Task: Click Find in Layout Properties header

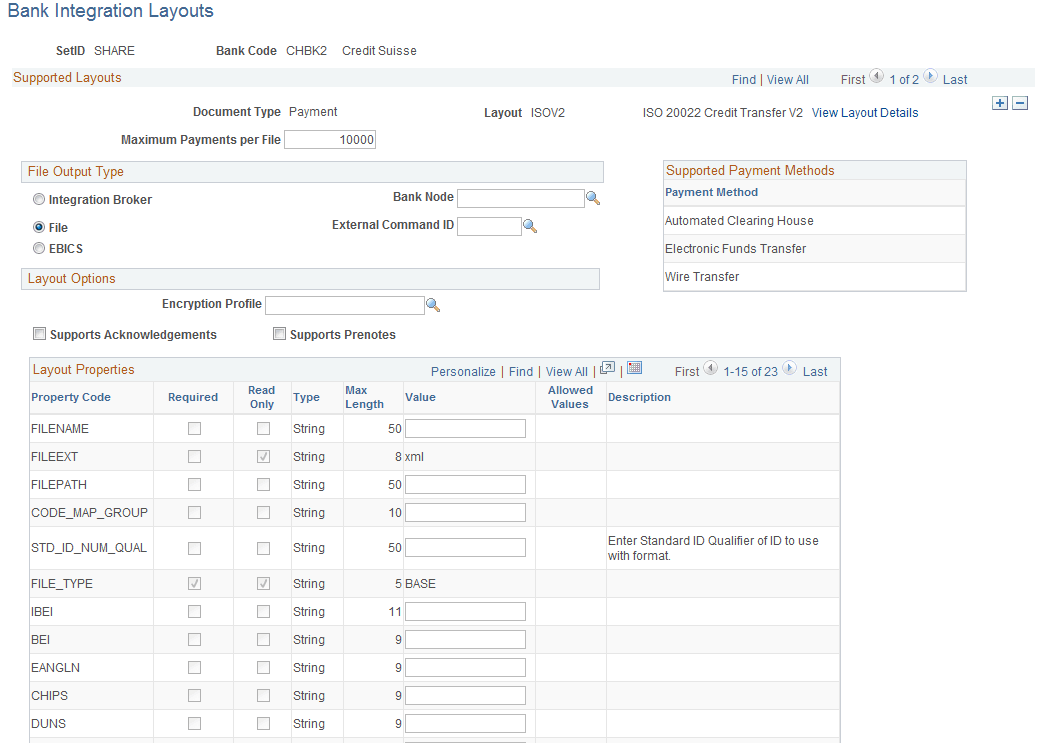Action: point(520,371)
